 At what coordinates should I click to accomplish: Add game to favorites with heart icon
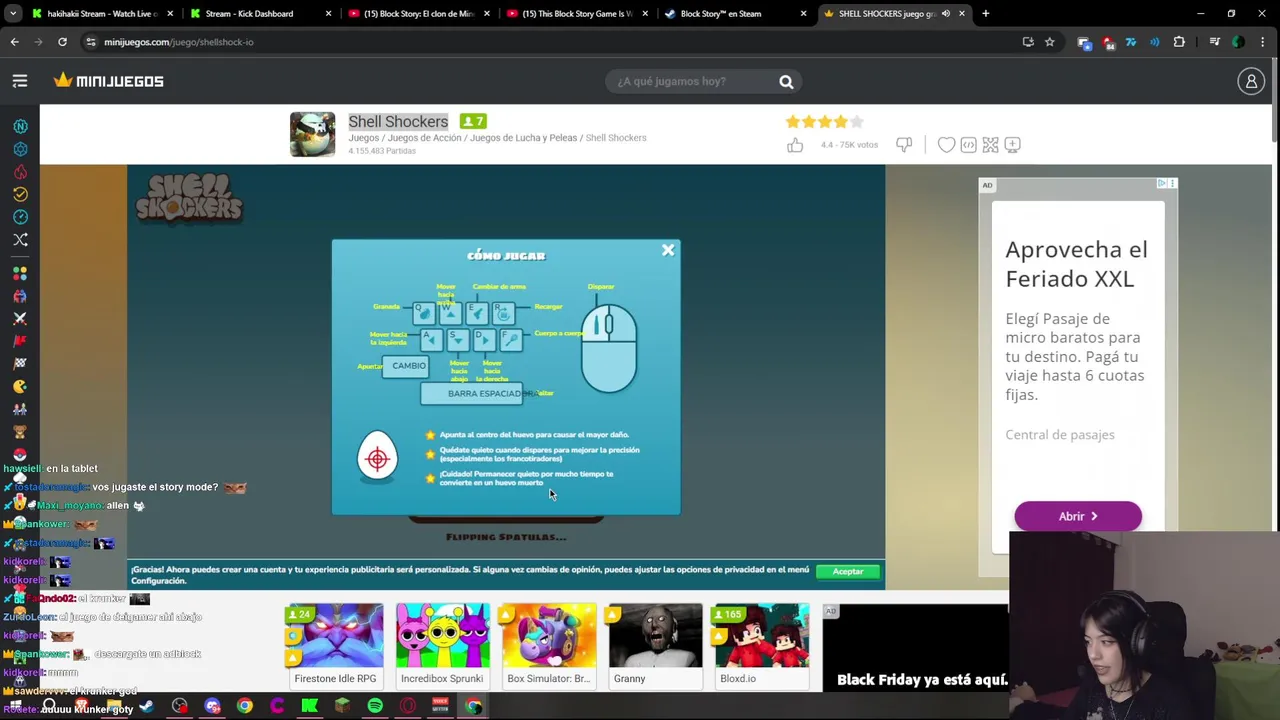[x=946, y=145]
